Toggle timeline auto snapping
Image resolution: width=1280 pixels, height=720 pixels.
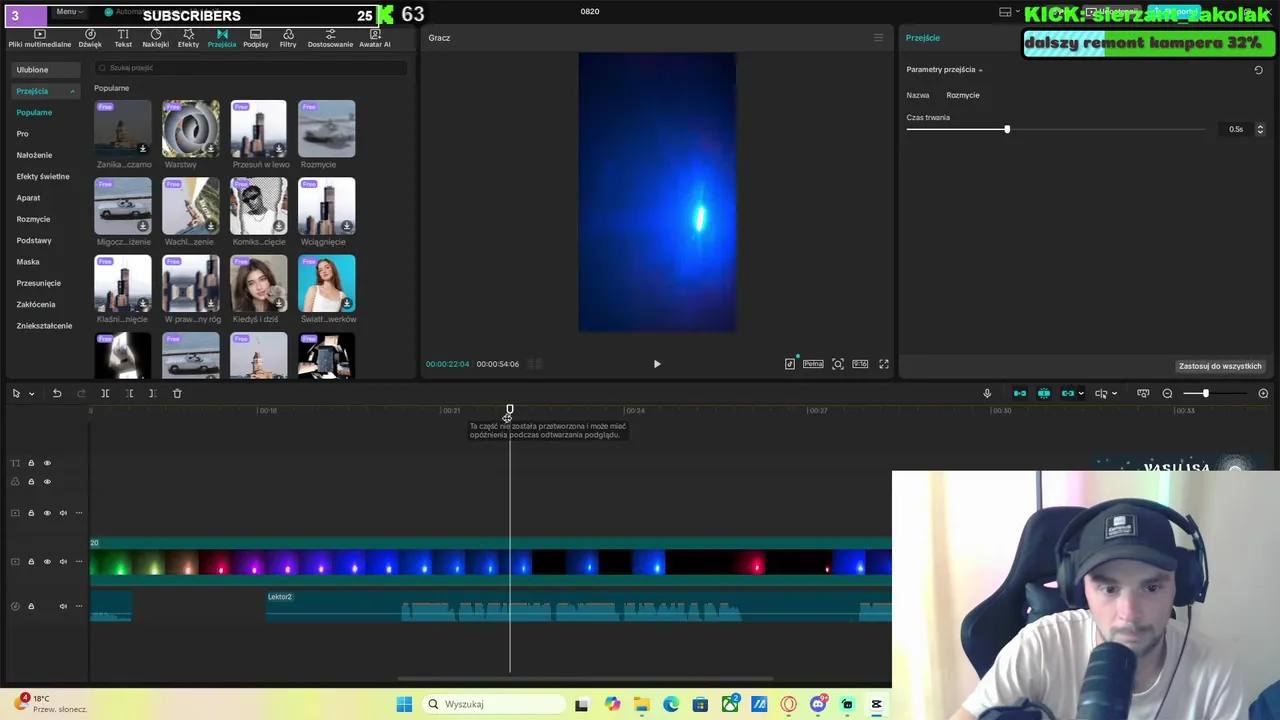[x=1044, y=393]
